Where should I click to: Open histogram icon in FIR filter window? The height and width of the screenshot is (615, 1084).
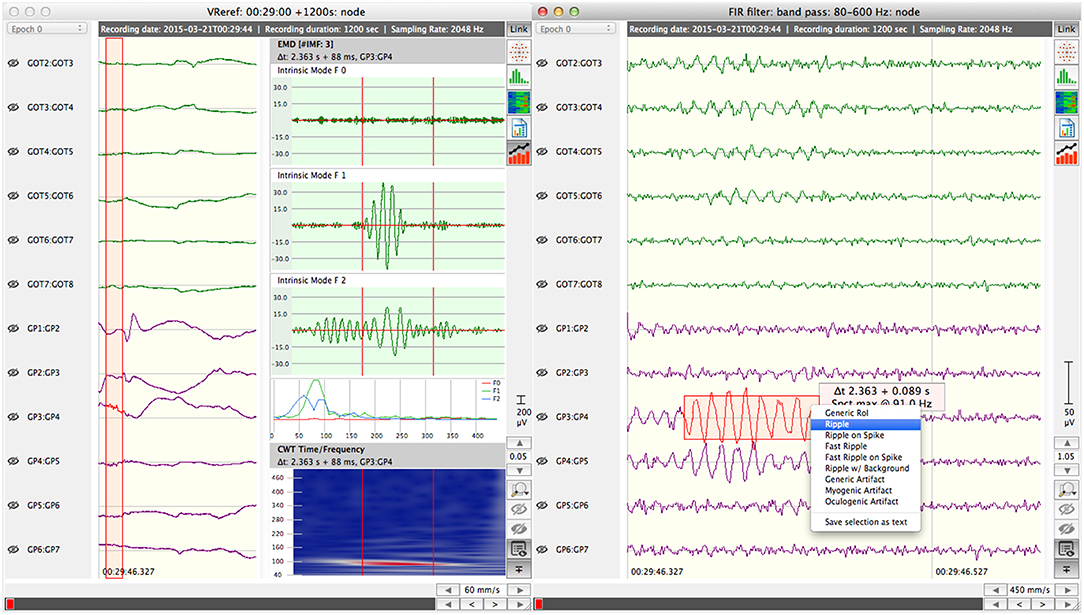[1066, 77]
